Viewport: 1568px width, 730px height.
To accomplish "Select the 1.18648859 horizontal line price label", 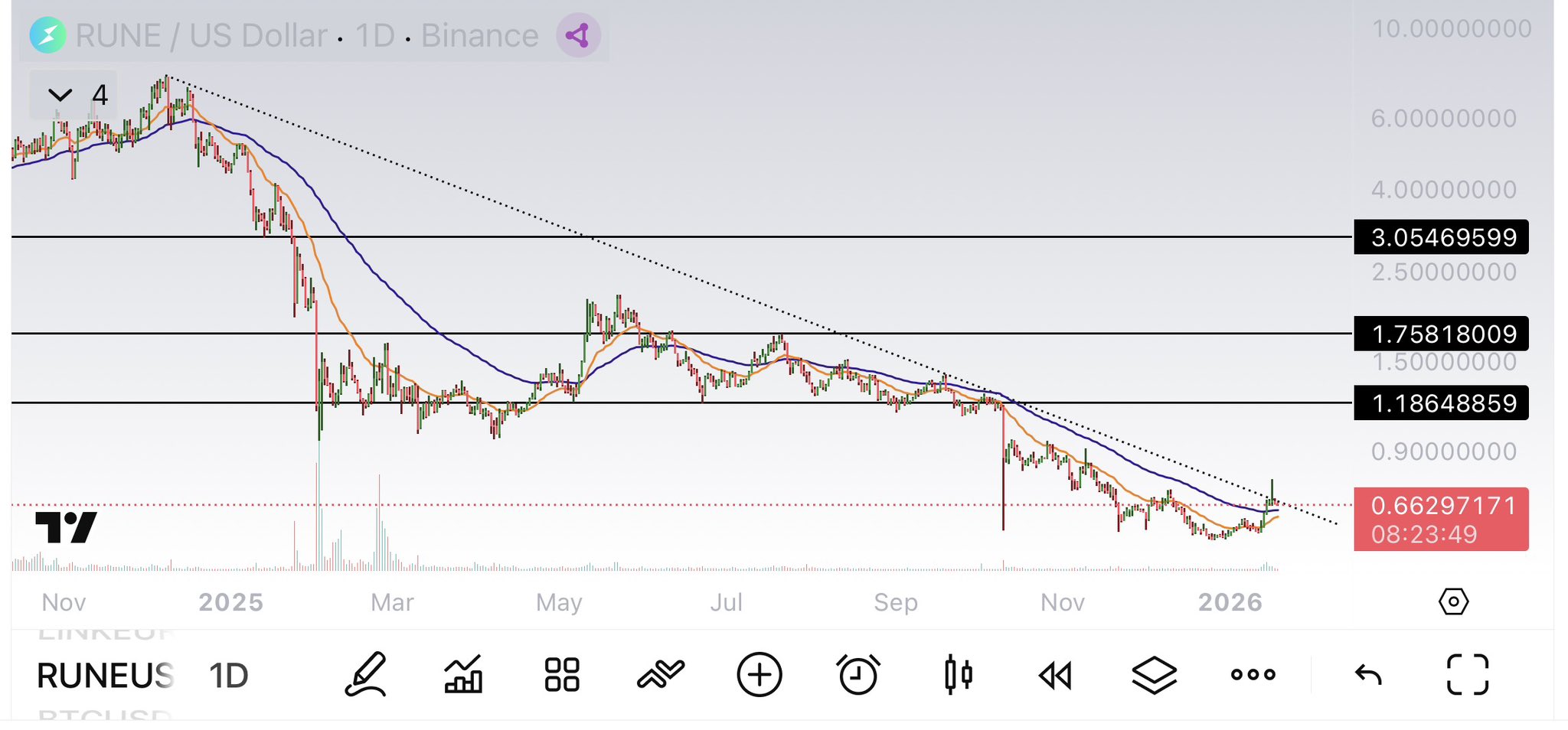I will [x=1441, y=402].
